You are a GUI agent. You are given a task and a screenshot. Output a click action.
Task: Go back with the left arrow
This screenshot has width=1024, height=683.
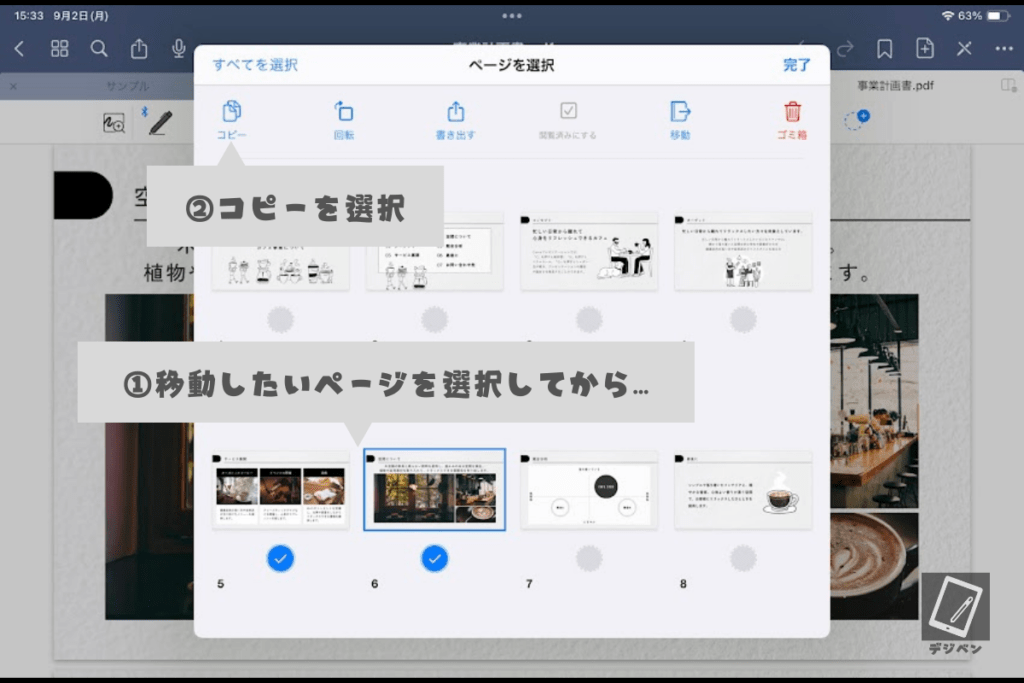20,48
